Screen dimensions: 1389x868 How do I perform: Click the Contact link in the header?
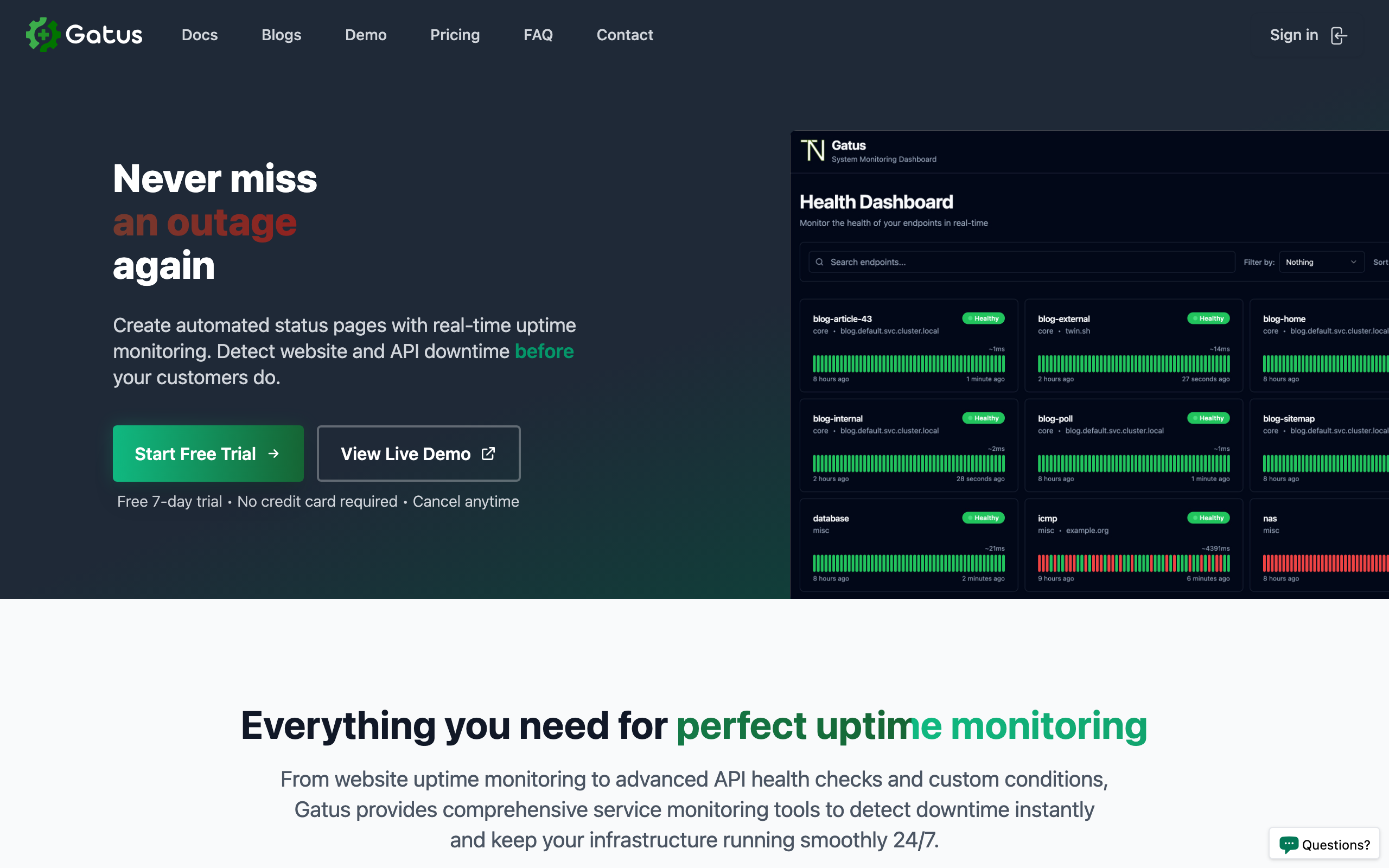point(625,35)
